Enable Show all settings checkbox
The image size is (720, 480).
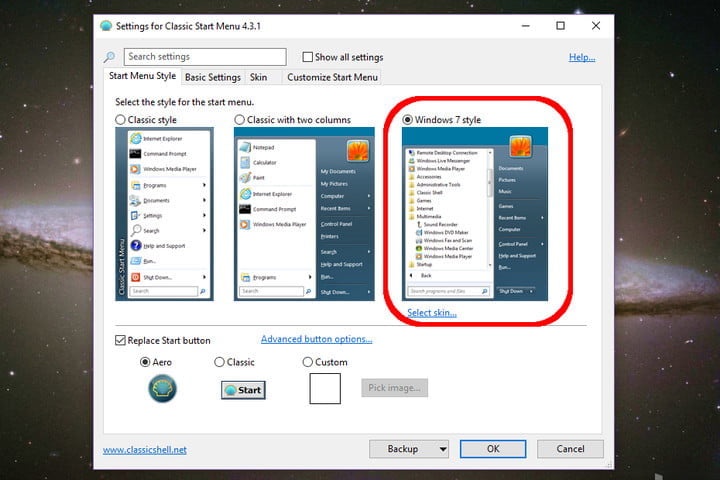click(308, 57)
